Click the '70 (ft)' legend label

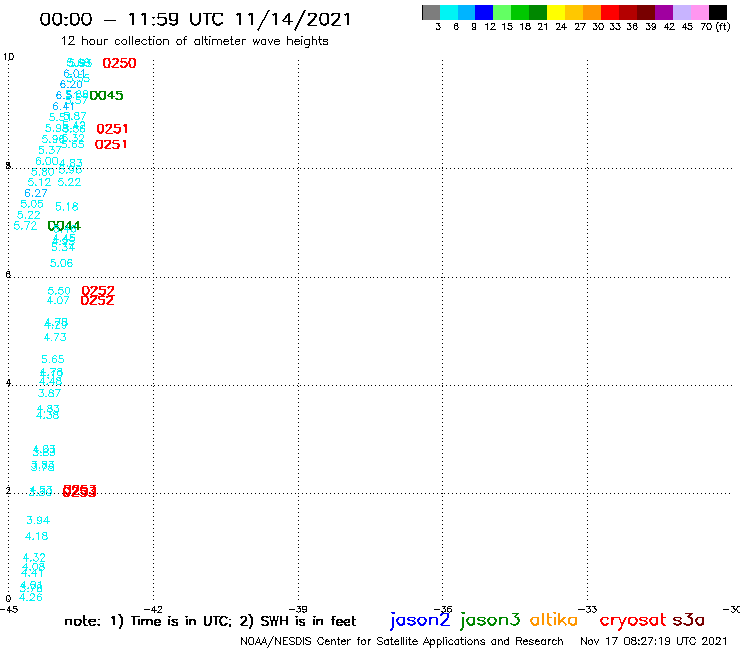[x=715, y=26]
